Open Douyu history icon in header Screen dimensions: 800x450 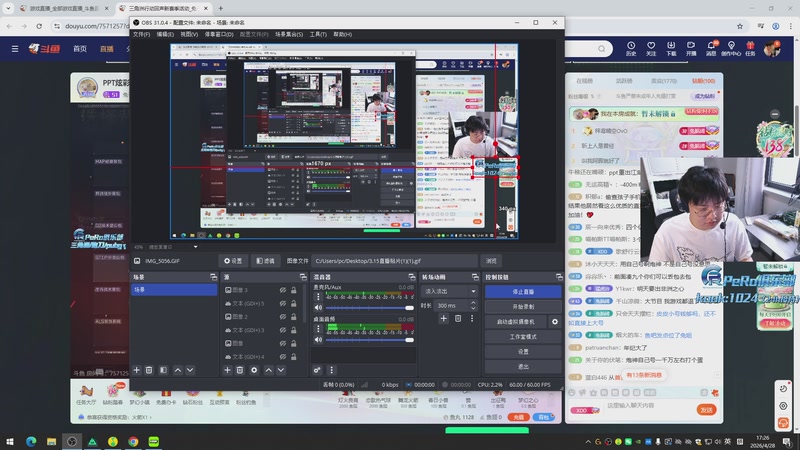[631, 48]
